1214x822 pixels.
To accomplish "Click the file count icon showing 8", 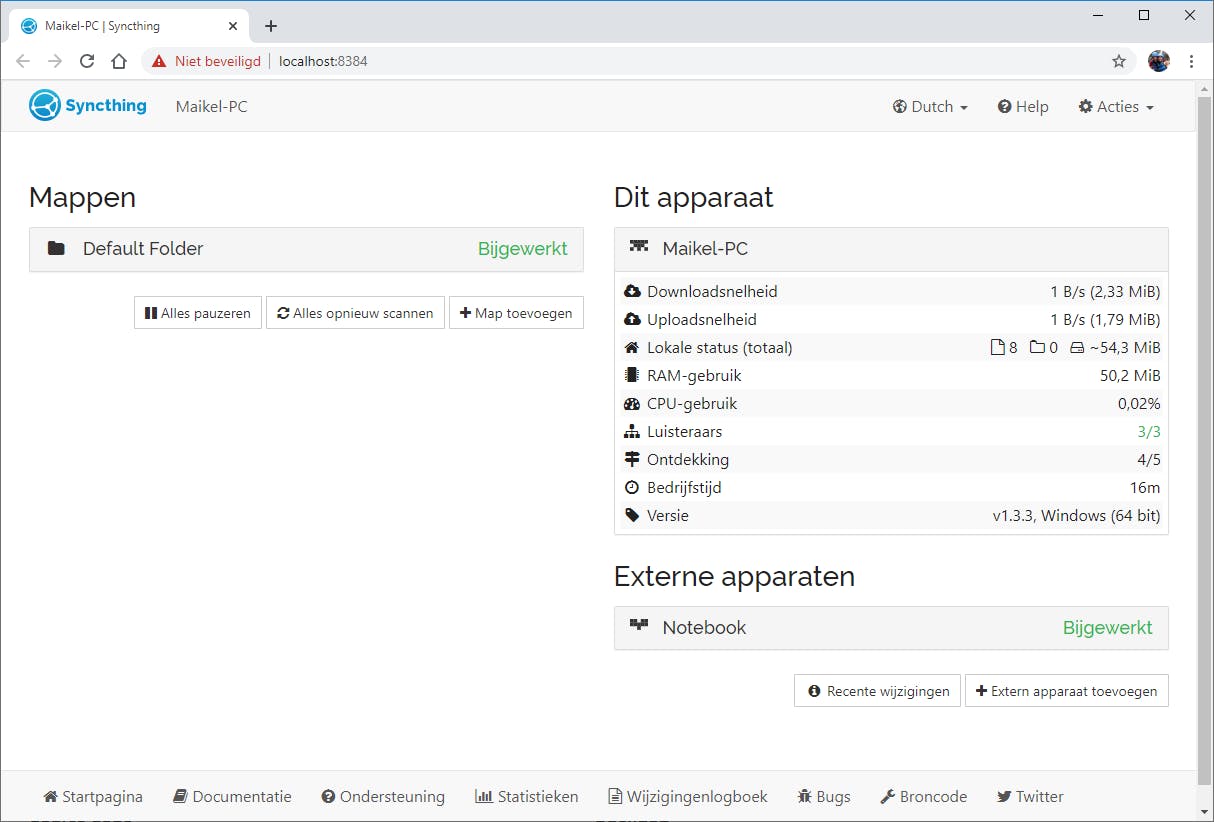I will [x=996, y=347].
